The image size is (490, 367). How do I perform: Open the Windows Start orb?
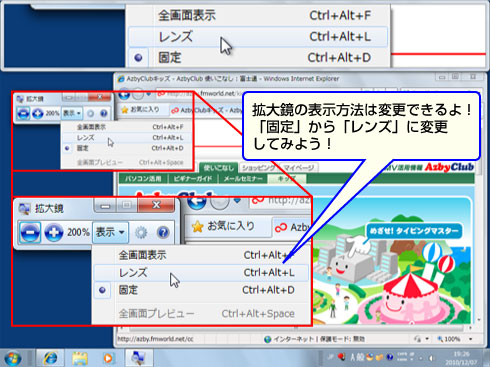click(x=12, y=358)
